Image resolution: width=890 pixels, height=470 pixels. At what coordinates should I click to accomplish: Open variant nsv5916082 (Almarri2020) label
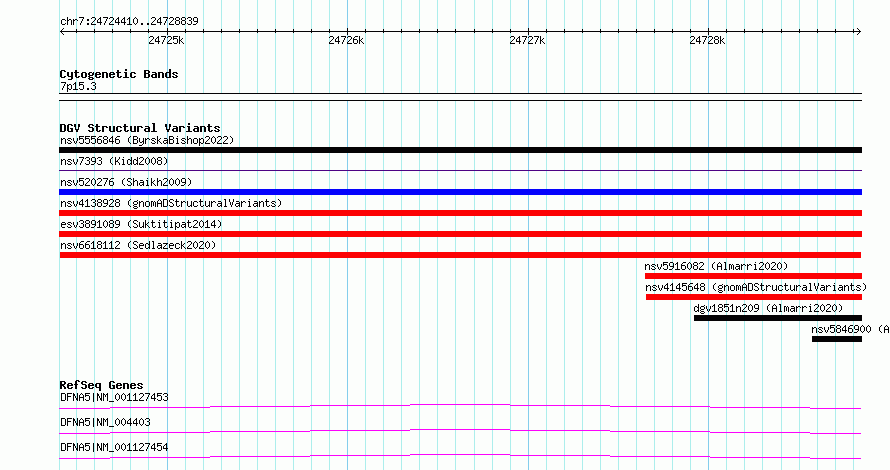716,266
